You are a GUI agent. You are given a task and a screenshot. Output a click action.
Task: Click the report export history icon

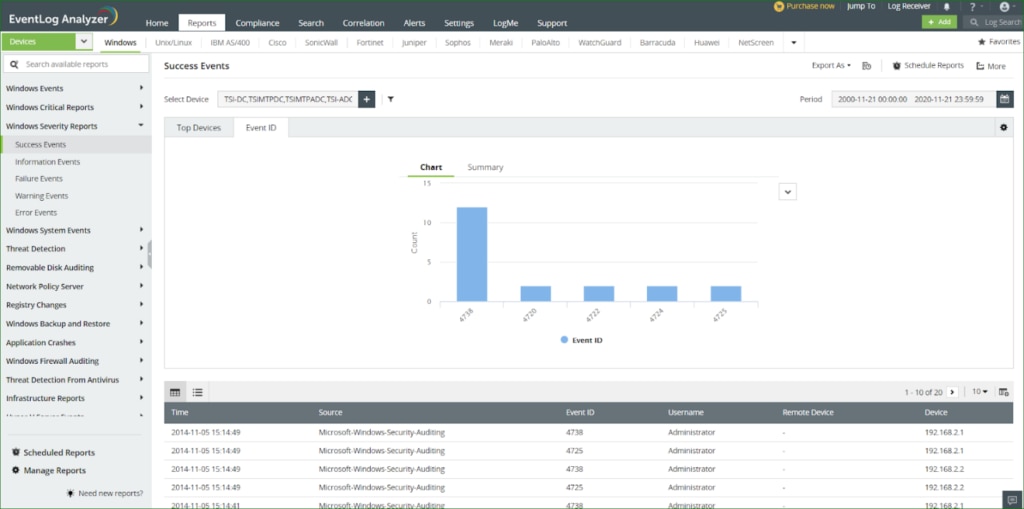point(867,65)
